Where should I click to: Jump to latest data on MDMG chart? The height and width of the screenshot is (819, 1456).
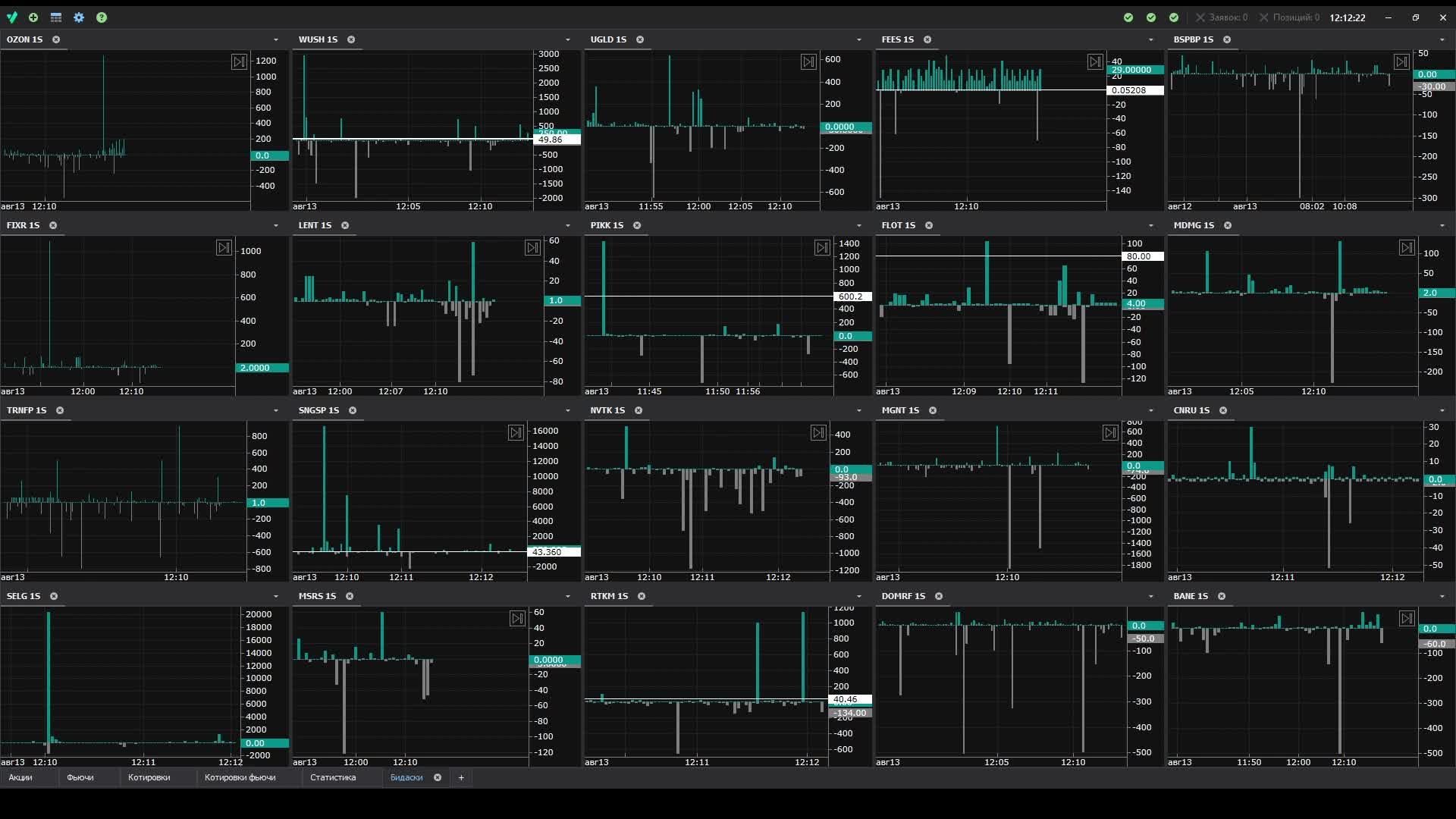coord(1407,248)
